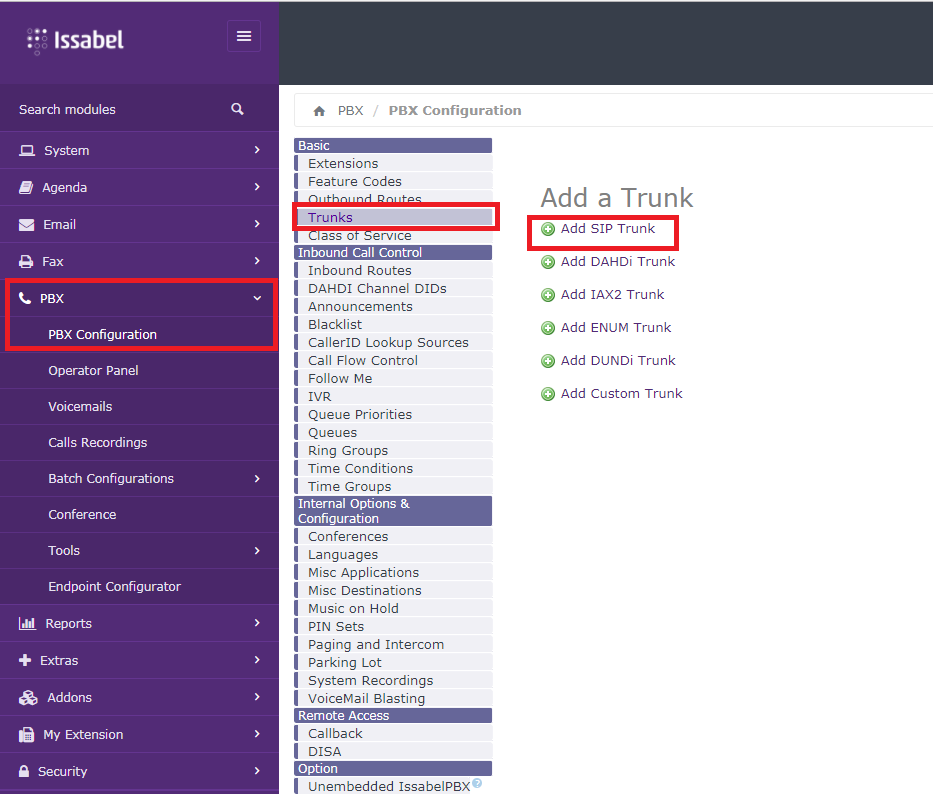This screenshot has width=933, height=794.
Task: Click the Search modules input field
Action: click(x=110, y=109)
